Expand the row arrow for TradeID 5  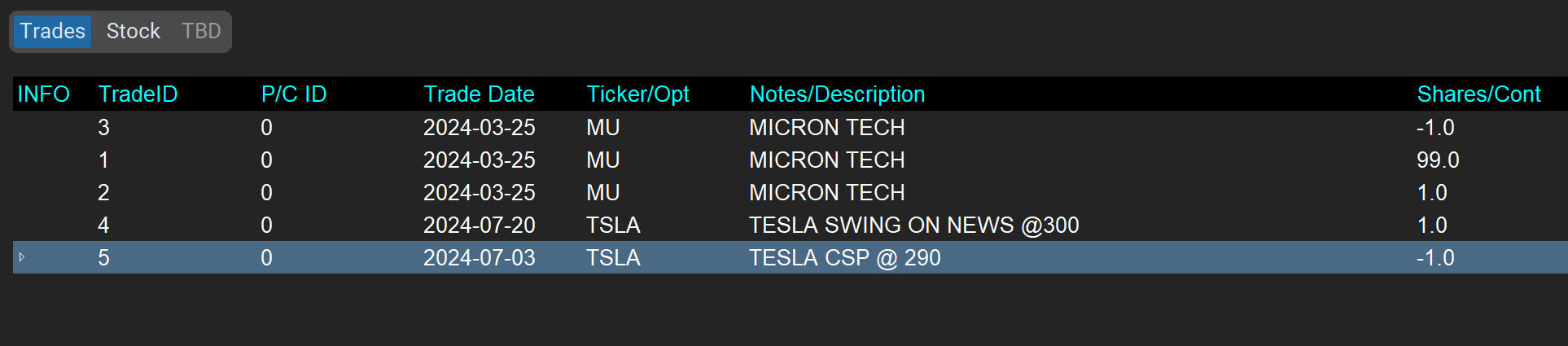pyautogui.click(x=22, y=257)
